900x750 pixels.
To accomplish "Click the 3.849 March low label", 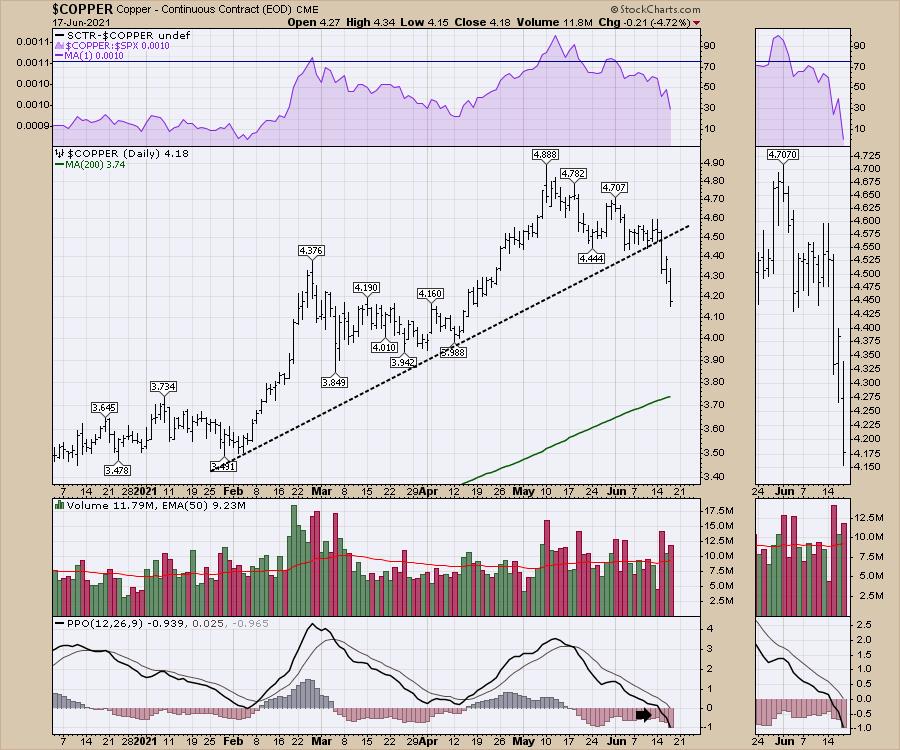I will coord(334,381).
